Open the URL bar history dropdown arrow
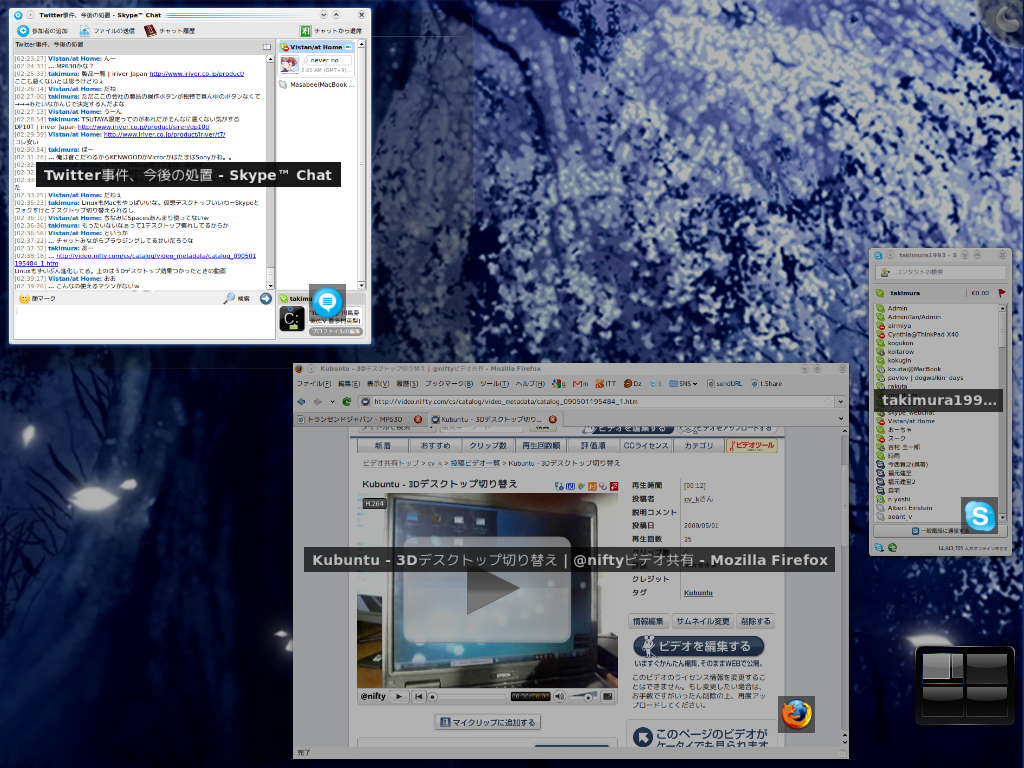Image resolution: width=1024 pixels, height=768 pixels. point(840,402)
